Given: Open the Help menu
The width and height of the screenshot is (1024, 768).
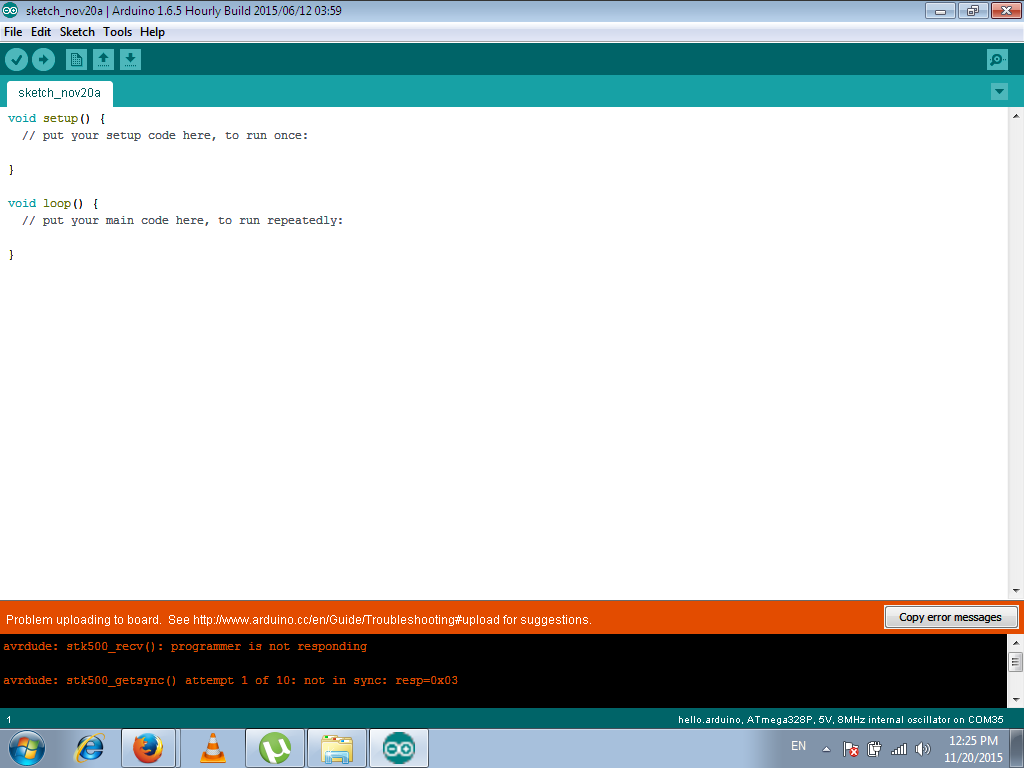Looking at the screenshot, I should point(152,32).
